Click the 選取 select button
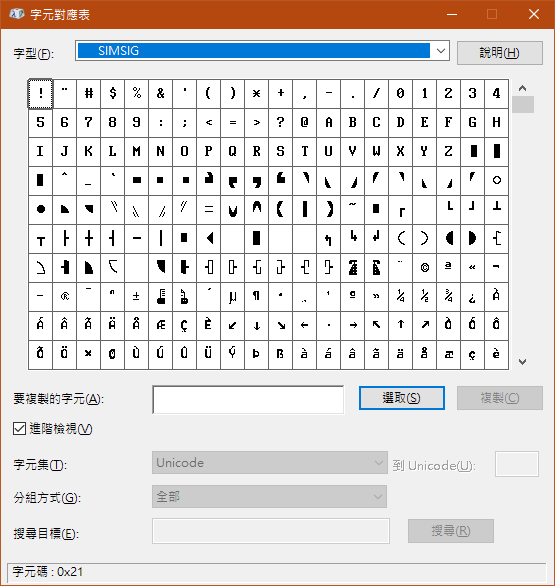 (402, 398)
